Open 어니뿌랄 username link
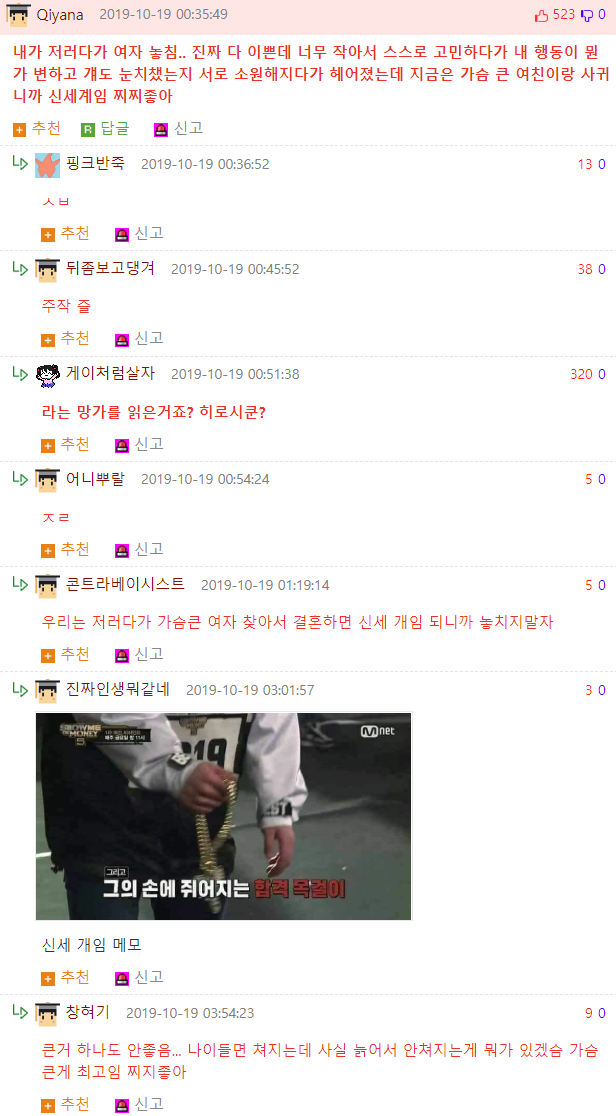Image resolution: width=616 pixels, height=1116 pixels. 95,478
